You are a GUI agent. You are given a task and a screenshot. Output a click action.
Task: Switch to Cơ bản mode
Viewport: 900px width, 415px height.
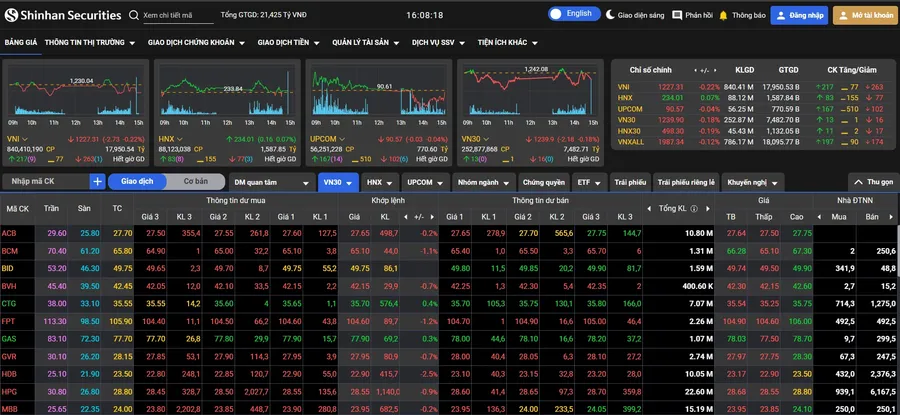196,181
